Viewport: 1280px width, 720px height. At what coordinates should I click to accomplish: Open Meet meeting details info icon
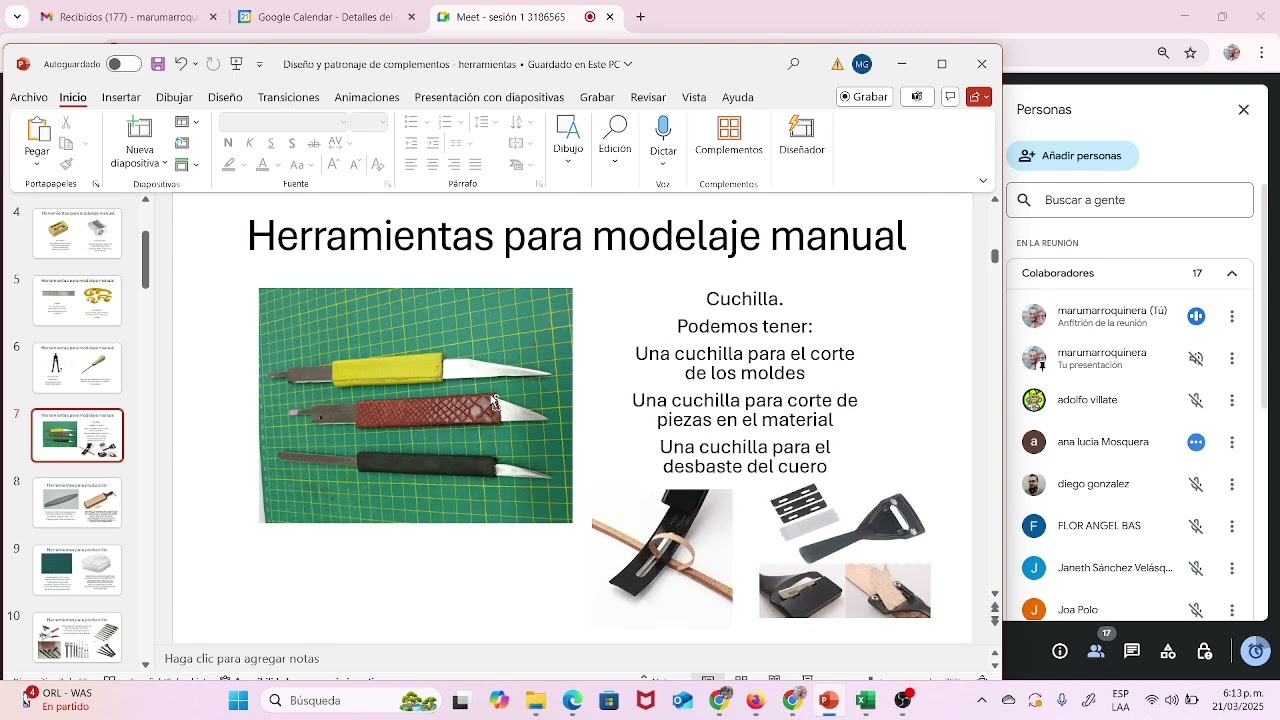1060,651
